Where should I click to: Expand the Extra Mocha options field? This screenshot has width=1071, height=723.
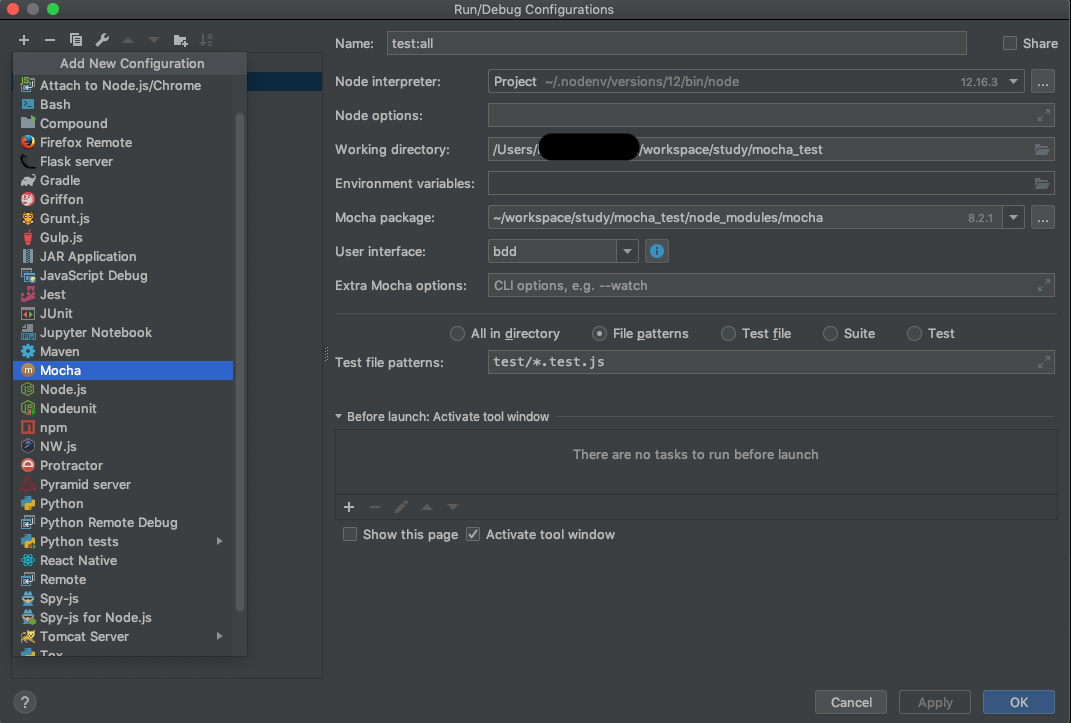click(x=1044, y=285)
